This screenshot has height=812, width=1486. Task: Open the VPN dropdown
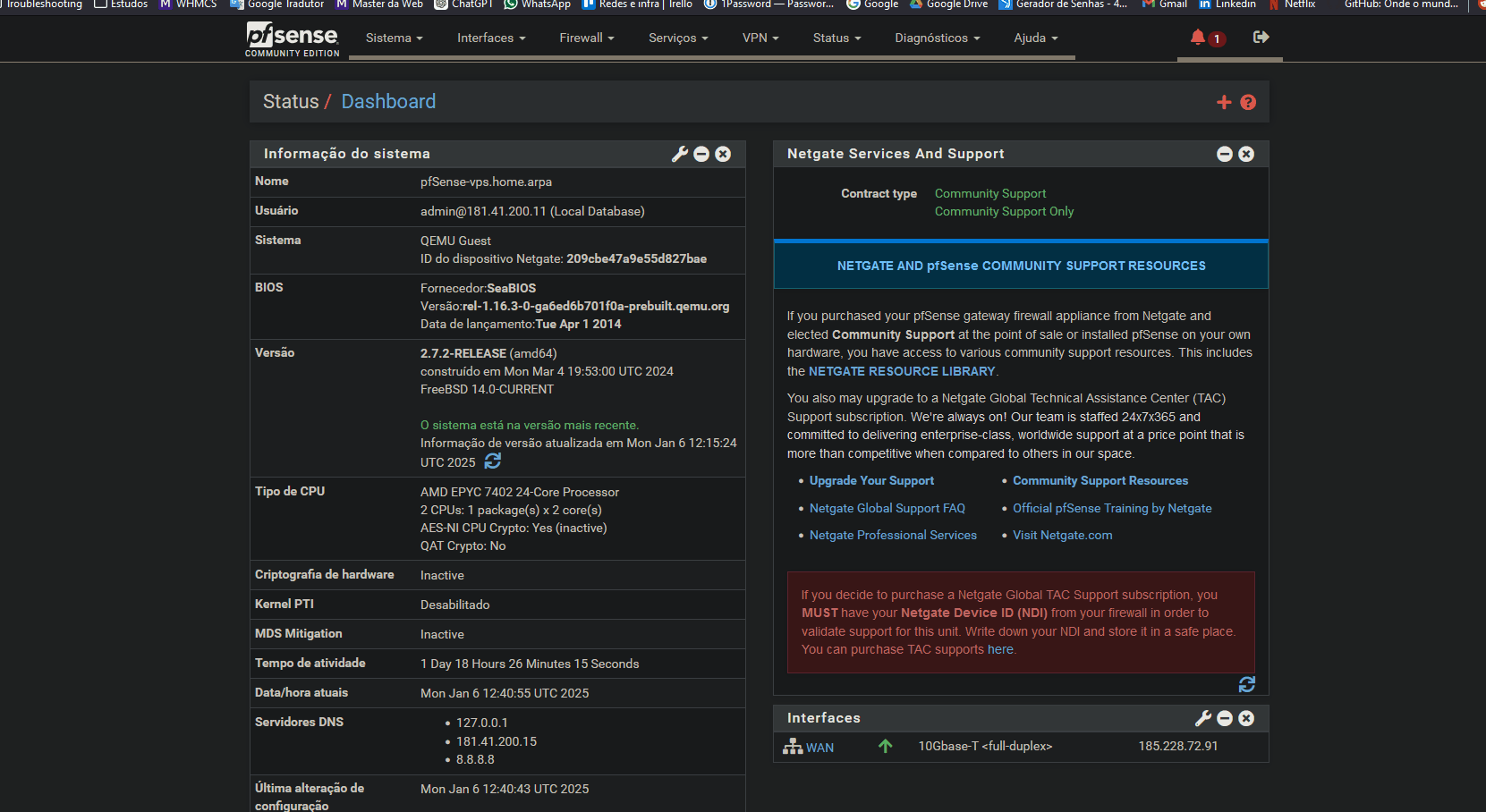pyautogui.click(x=760, y=38)
